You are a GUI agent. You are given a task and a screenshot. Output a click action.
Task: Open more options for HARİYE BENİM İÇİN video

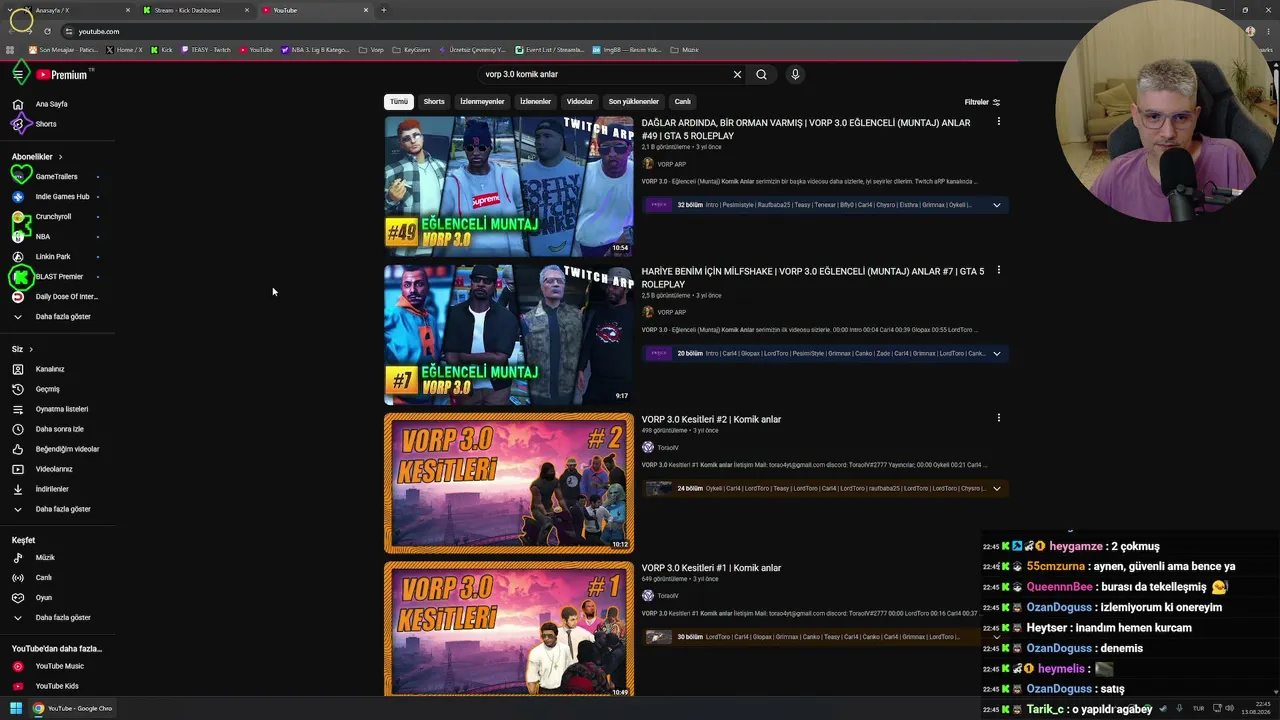click(x=998, y=270)
